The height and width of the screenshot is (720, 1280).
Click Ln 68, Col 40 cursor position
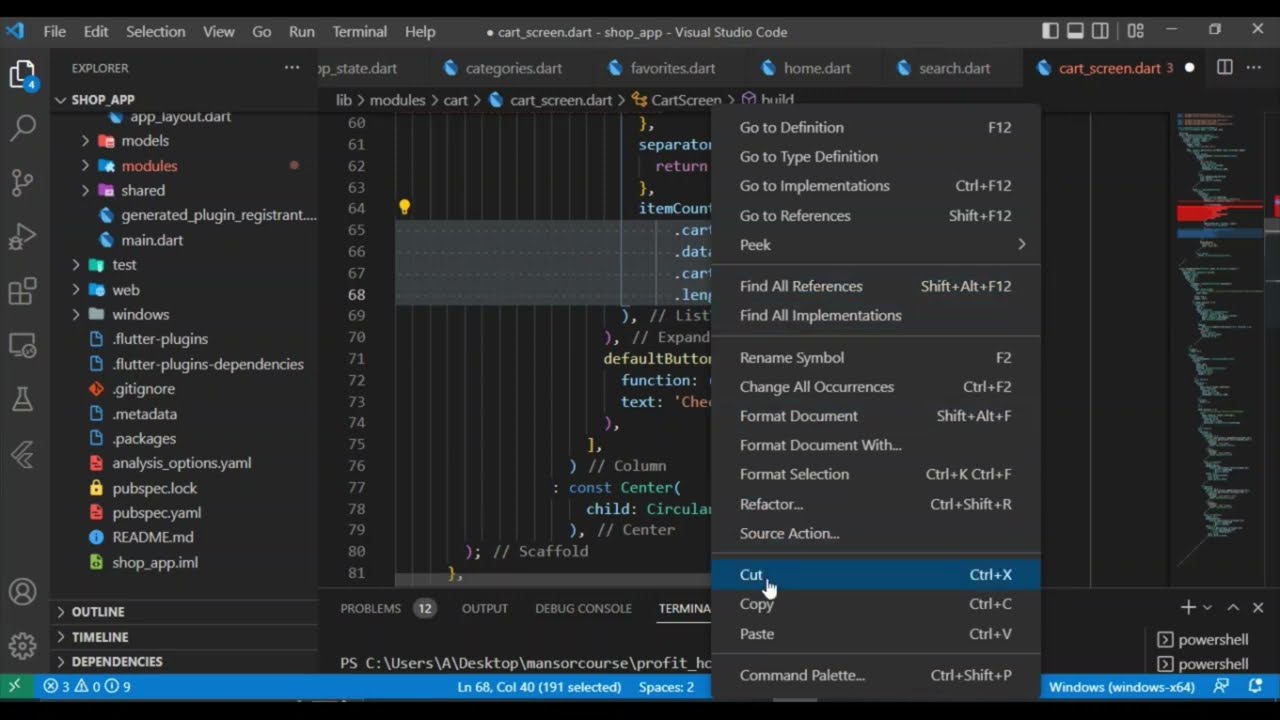pos(539,687)
